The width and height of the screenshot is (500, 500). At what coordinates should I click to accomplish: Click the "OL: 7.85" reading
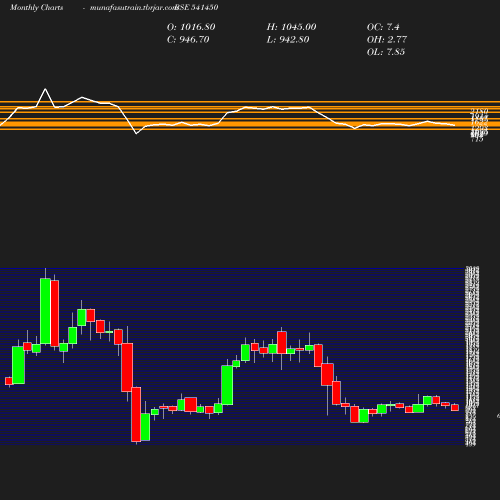(386, 52)
